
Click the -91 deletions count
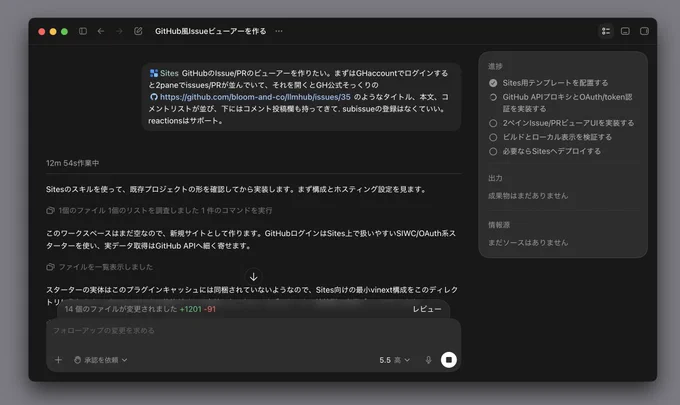210,309
